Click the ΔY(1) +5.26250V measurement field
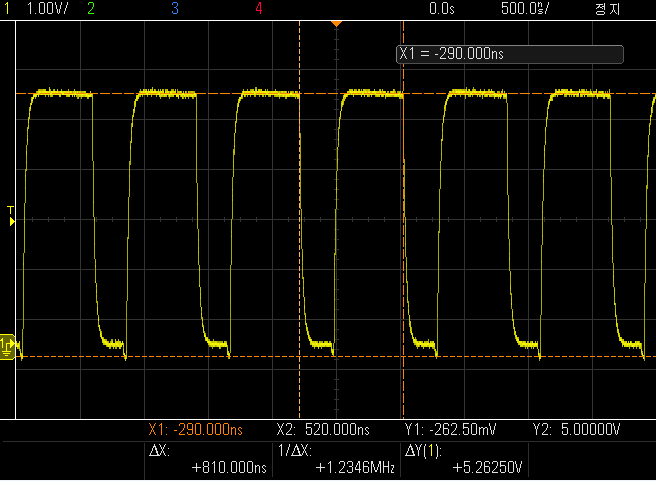Image resolution: width=656 pixels, height=481 pixels. (x=464, y=459)
